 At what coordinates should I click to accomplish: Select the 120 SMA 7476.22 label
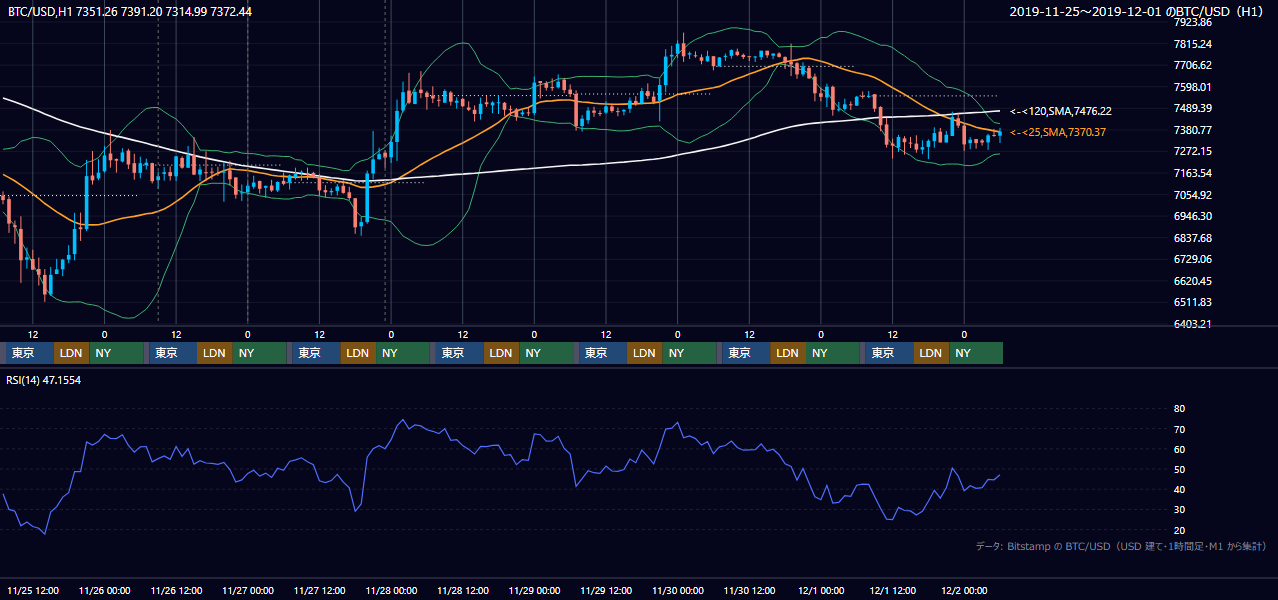[1061, 111]
